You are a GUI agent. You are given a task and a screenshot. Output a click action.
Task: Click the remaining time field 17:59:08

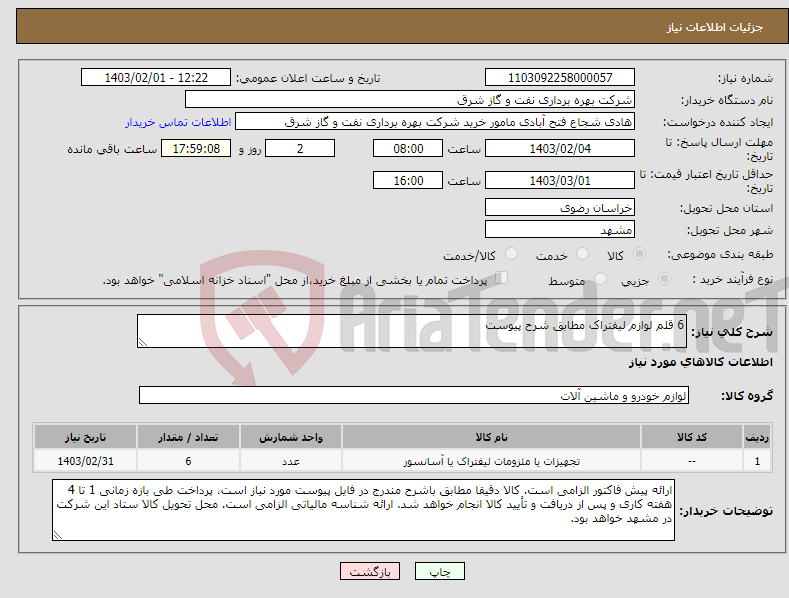pos(196,148)
